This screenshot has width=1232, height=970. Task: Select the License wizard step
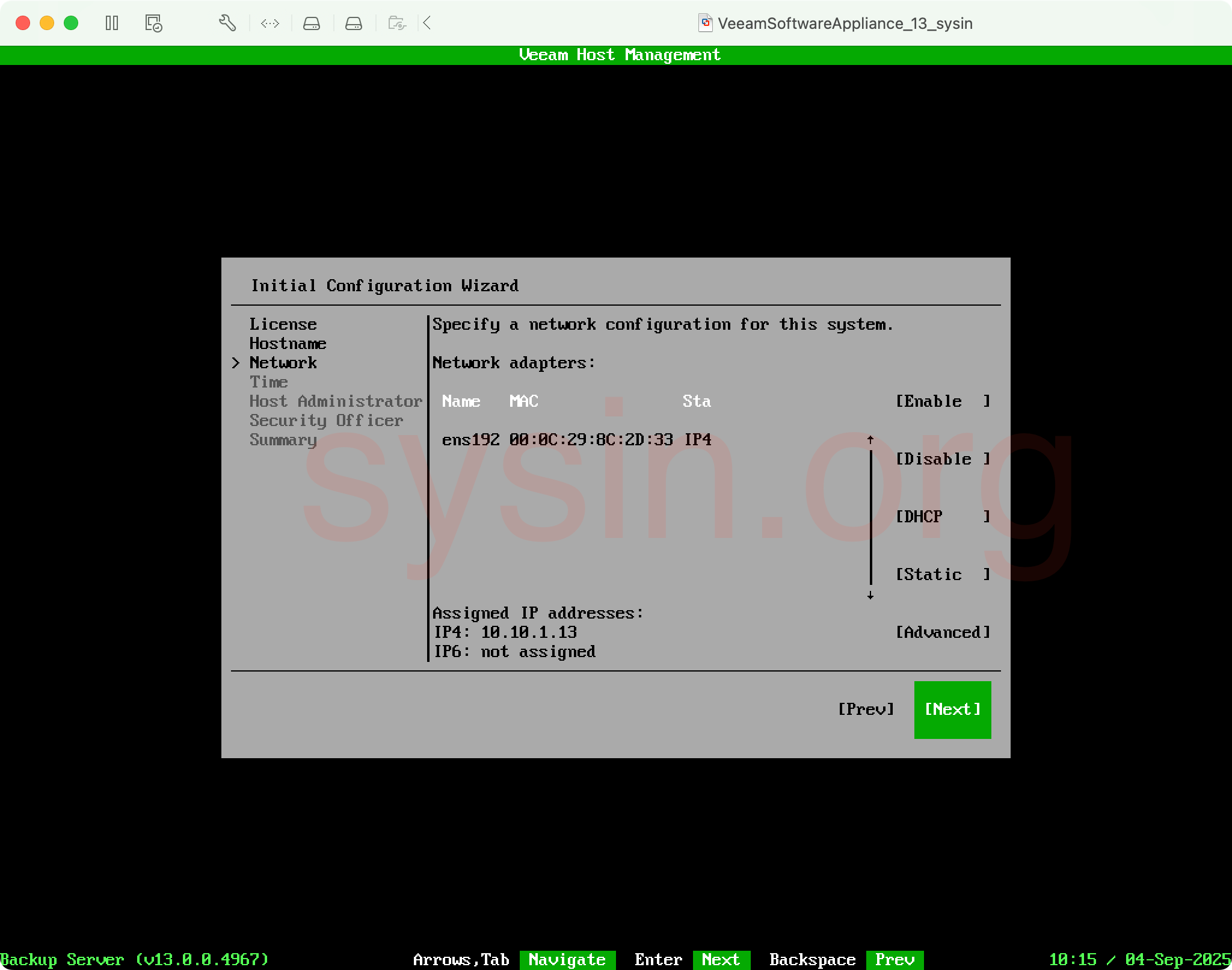[x=283, y=324]
